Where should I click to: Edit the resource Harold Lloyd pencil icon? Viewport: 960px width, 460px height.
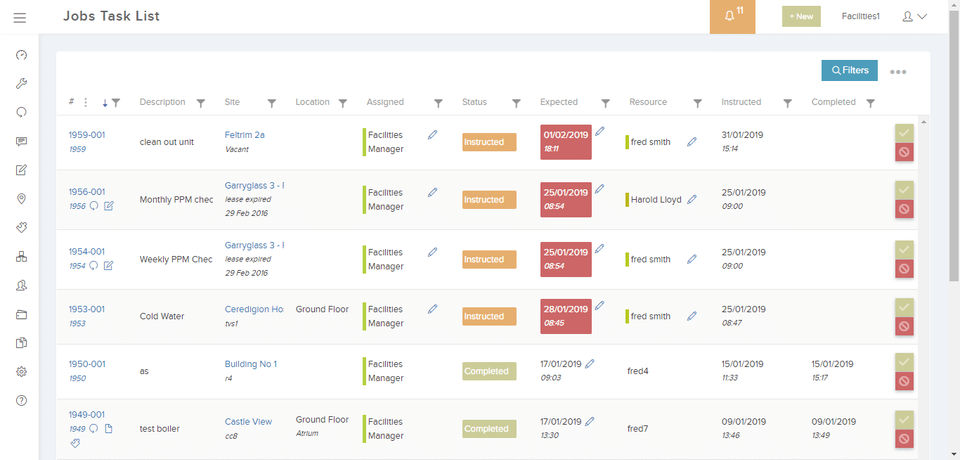click(x=691, y=199)
